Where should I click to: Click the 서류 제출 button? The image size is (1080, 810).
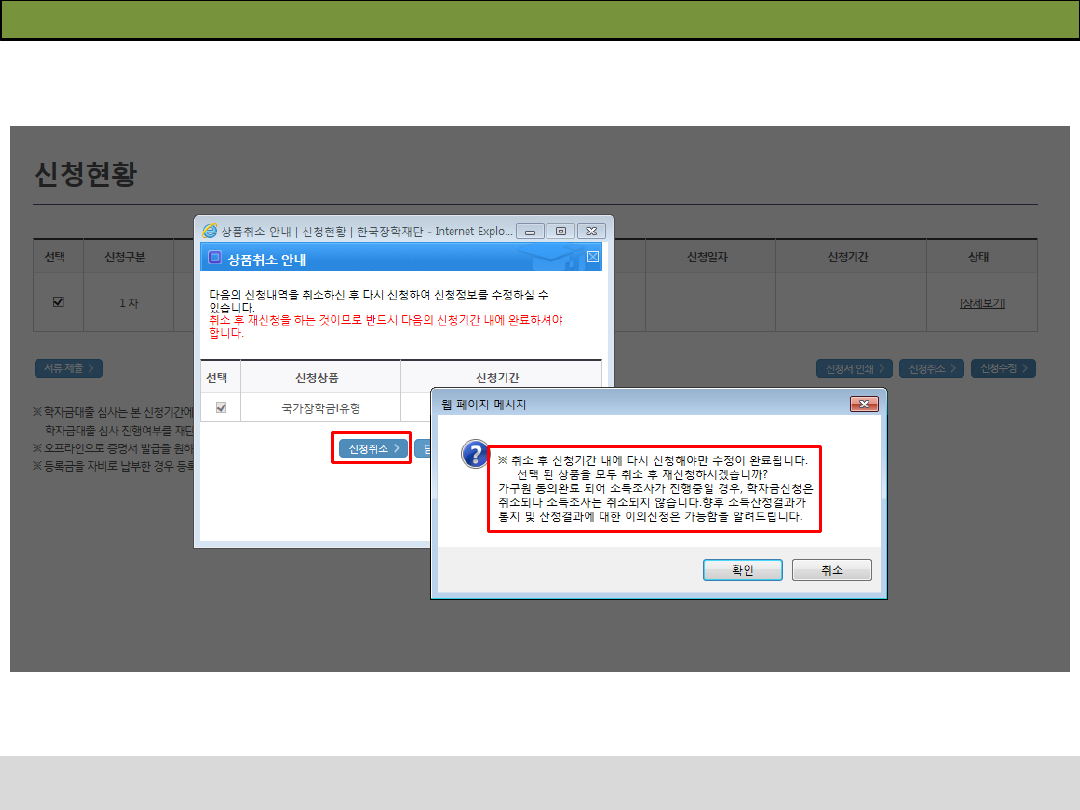(x=69, y=369)
